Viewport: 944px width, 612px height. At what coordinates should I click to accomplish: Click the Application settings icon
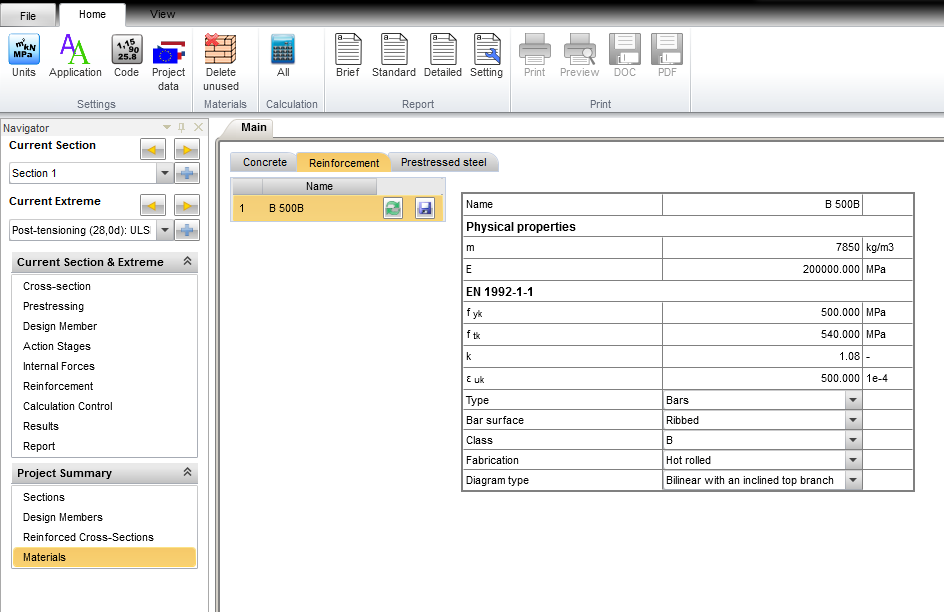(x=75, y=55)
